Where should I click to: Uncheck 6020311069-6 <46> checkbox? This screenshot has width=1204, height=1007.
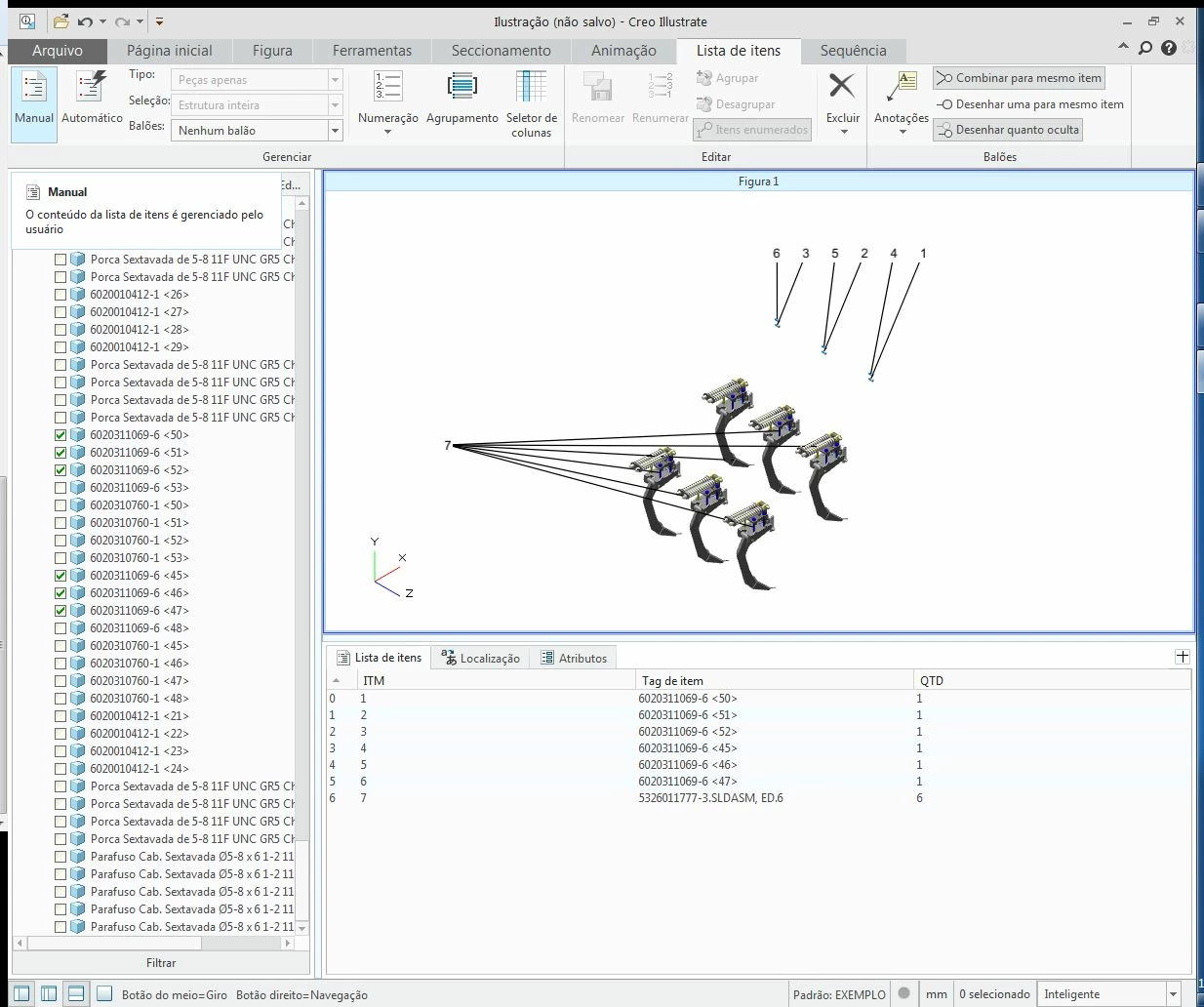60,593
